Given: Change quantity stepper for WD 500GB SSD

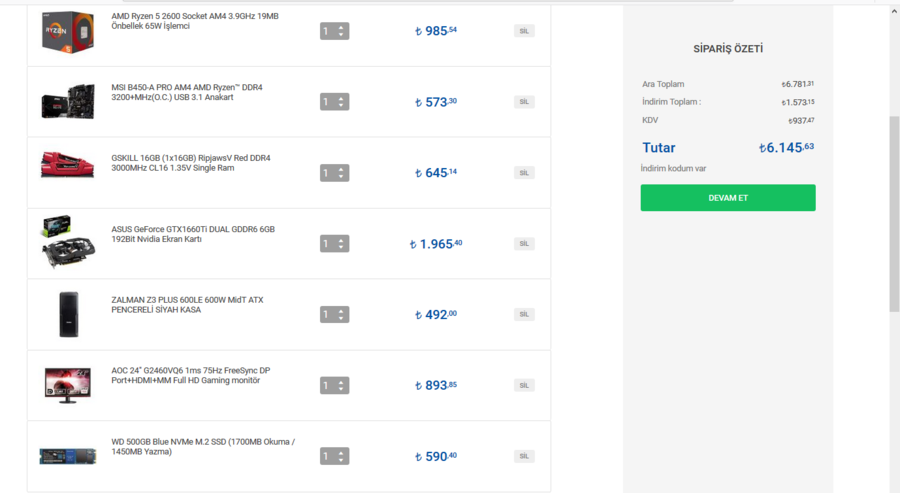Looking at the screenshot, I should [335, 456].
